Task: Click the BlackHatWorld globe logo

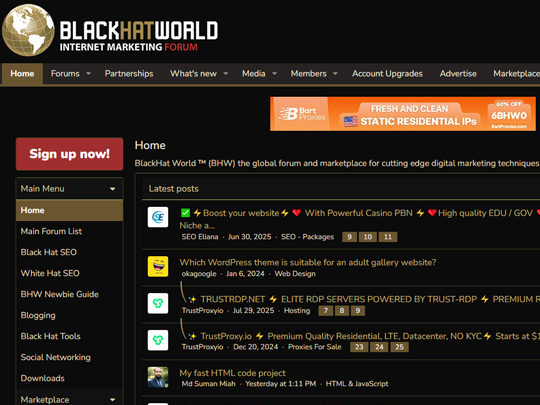Action: coord(28,30)
